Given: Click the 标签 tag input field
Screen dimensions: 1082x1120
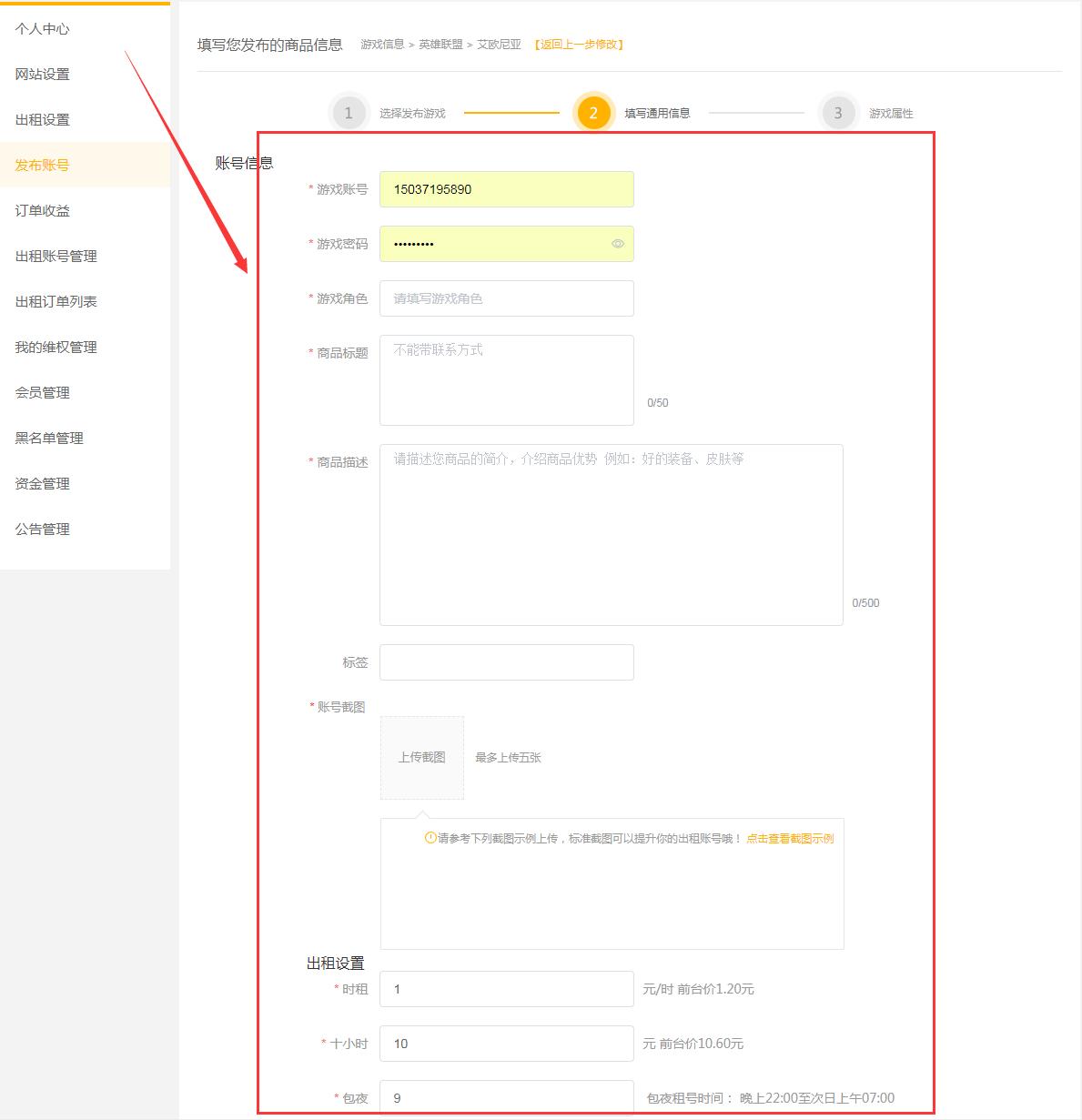Looking at the screenshot, I should click(506, 662).
